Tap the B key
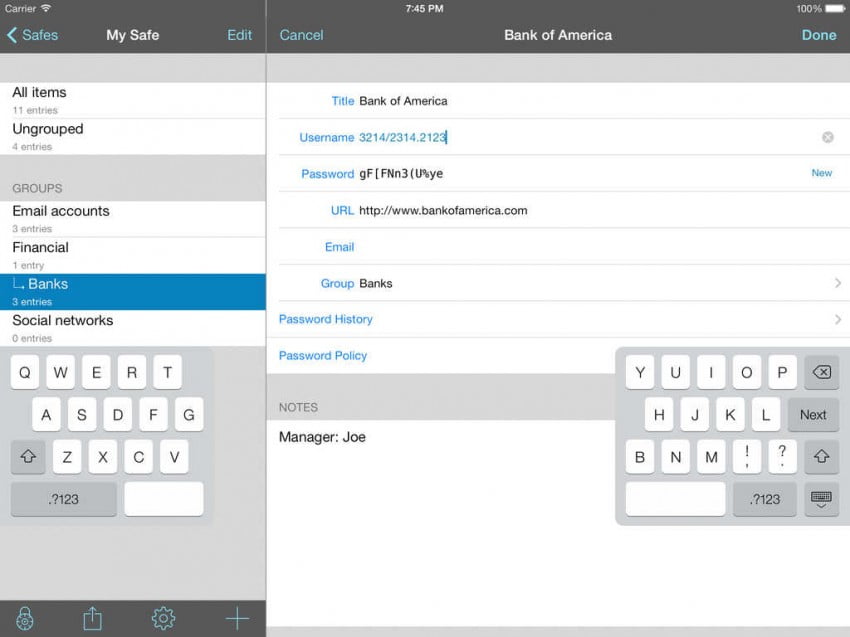Screen dimensions: 850x637 tap(640, 456)
